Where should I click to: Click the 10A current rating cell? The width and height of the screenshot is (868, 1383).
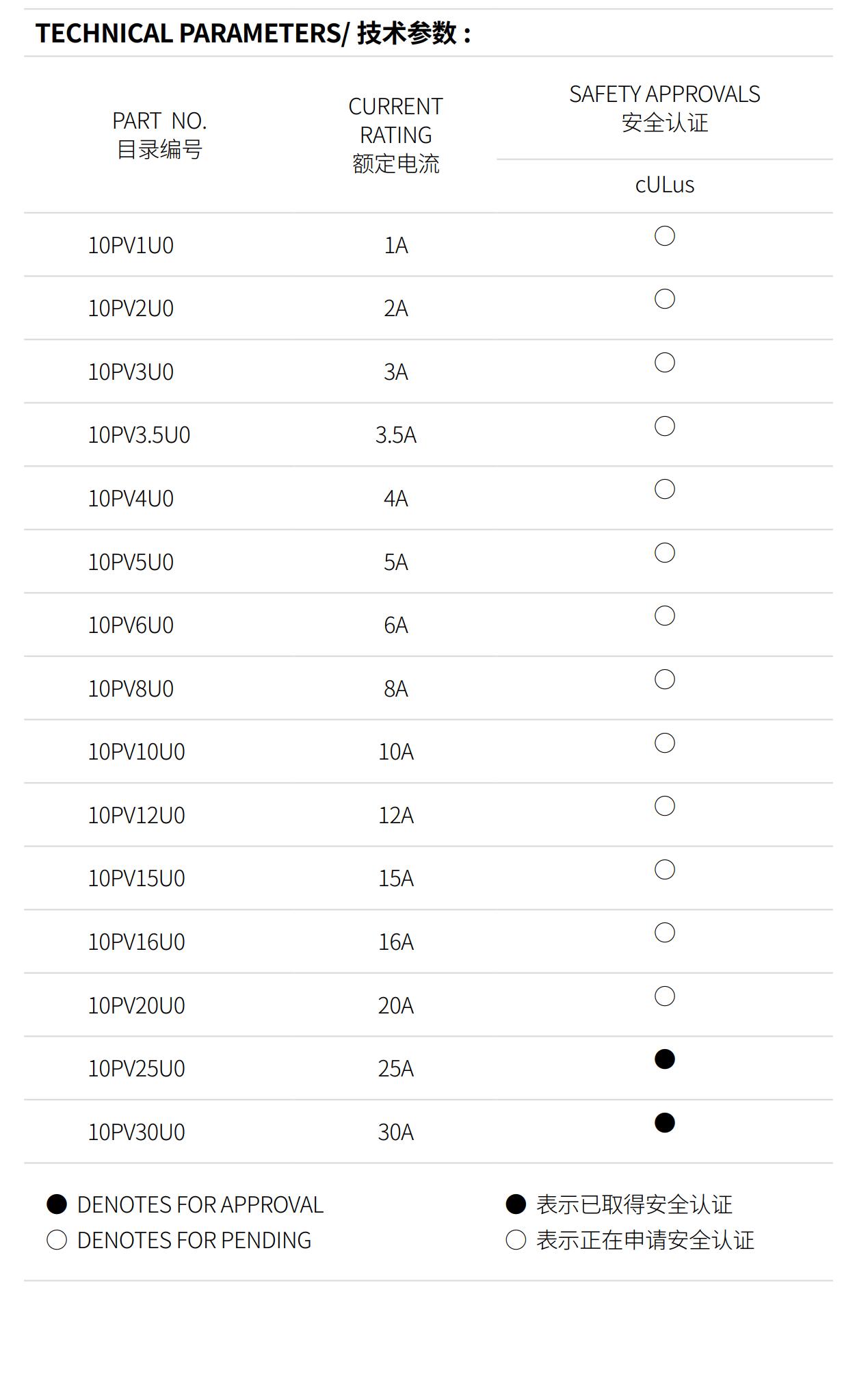pos(395,752)
